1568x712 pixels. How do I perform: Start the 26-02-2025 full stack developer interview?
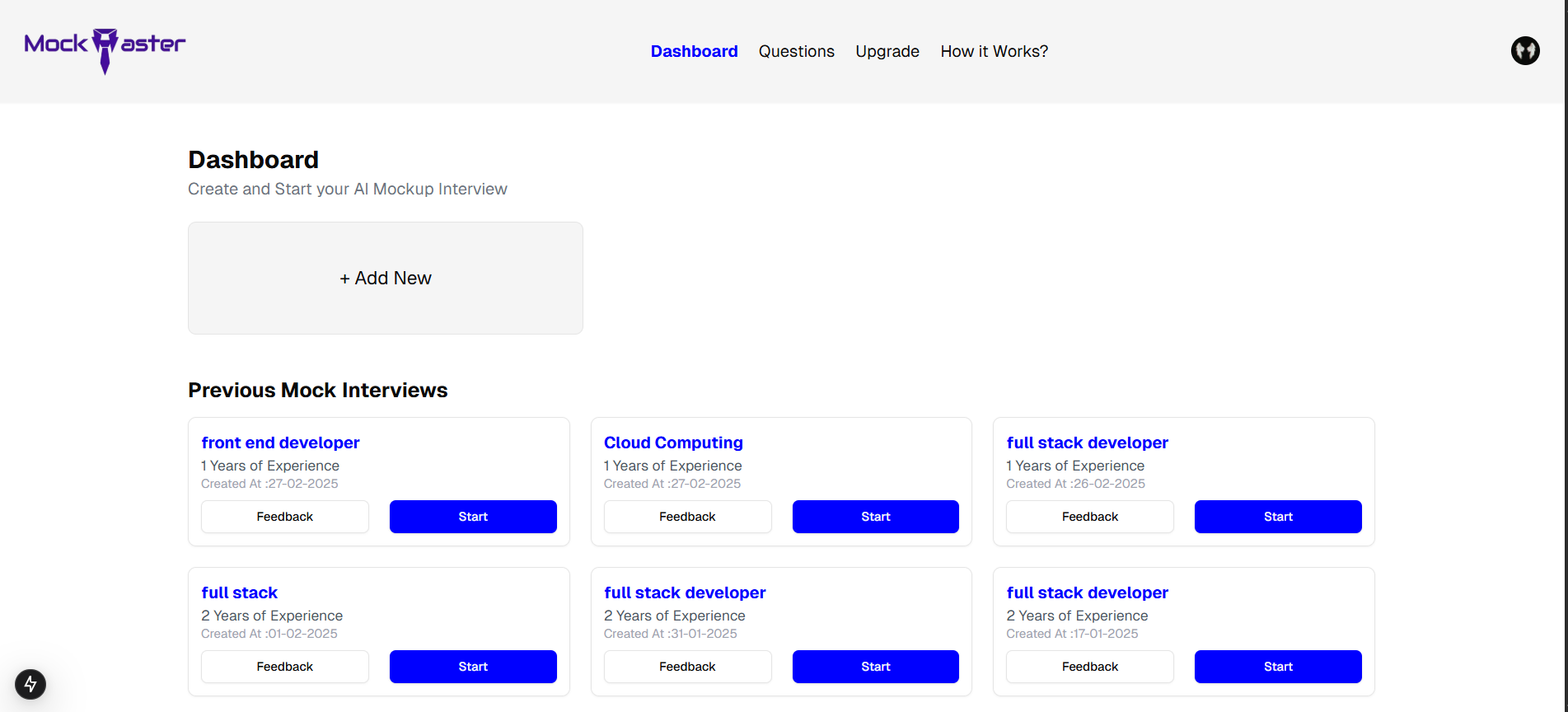(1278, 517)
